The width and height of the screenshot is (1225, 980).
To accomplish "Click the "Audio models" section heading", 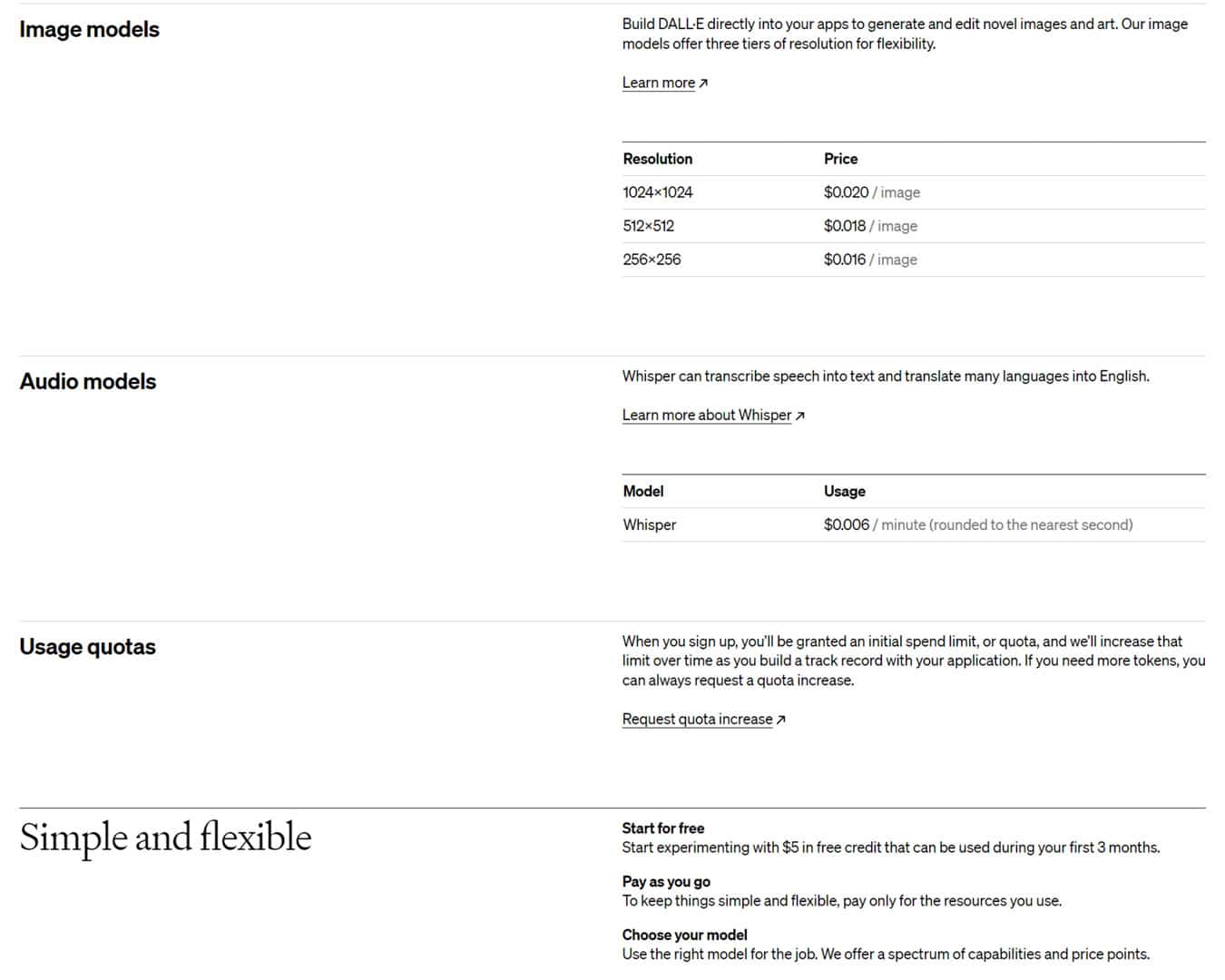I will point(88,381).
